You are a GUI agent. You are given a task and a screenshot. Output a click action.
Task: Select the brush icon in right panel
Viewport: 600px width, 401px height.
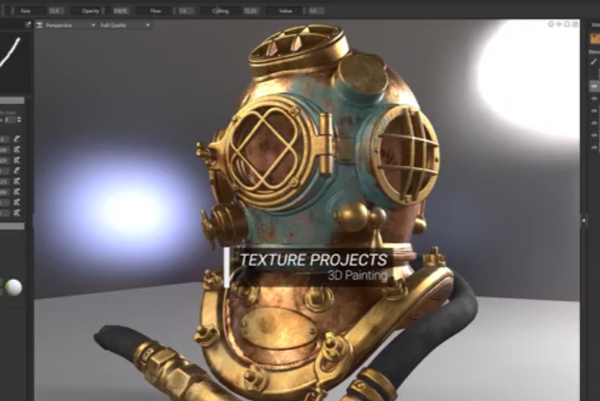click(x=594, y=62)
